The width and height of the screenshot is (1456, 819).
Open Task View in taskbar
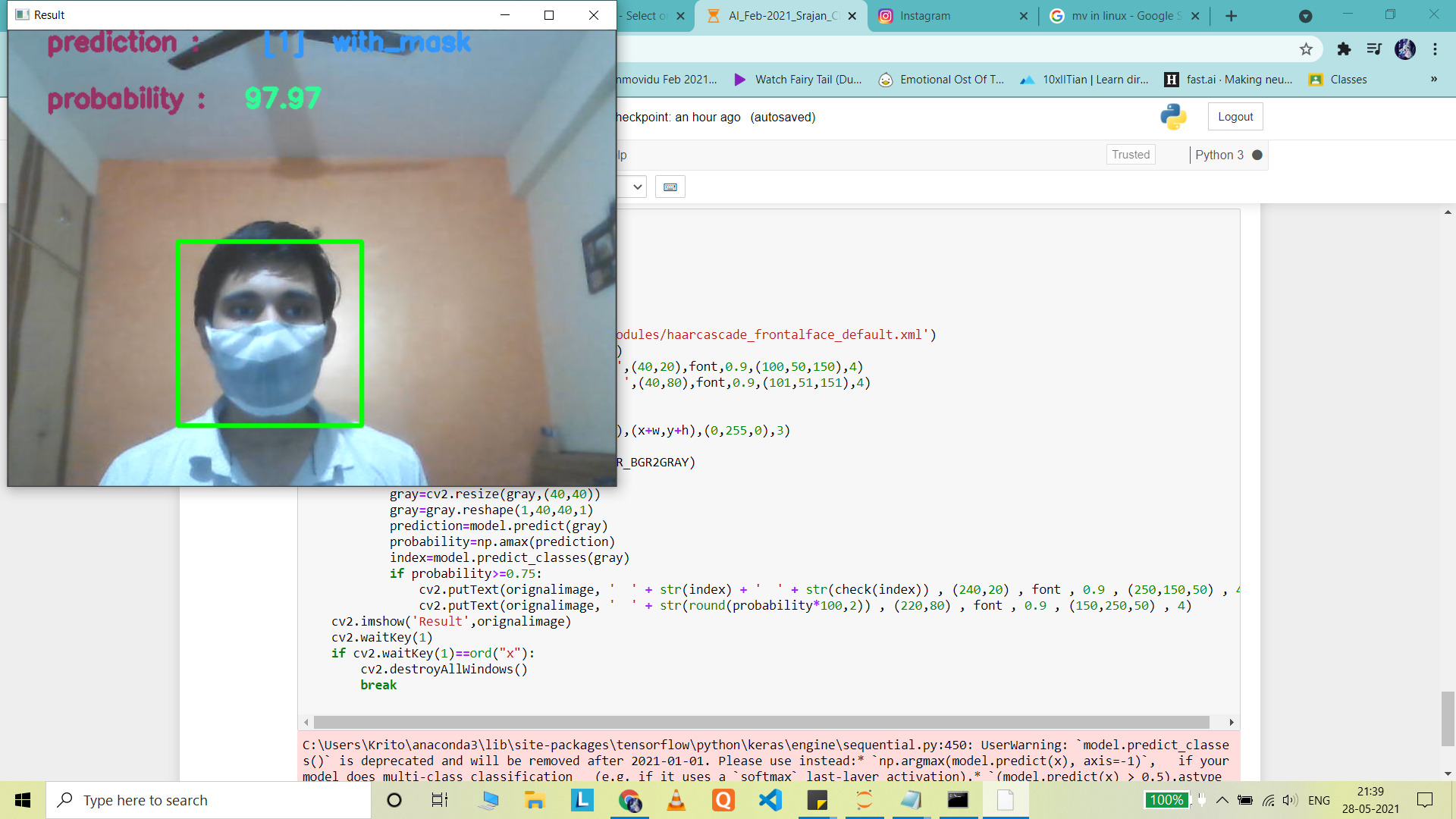[440, 800]
